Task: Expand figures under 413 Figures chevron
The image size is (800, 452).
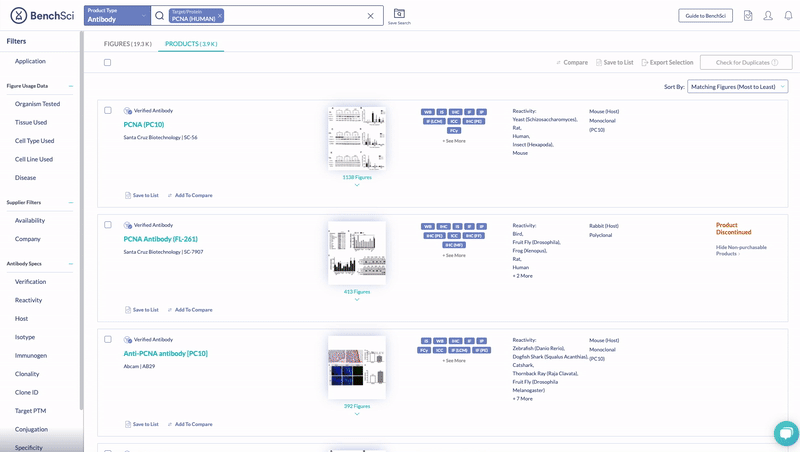Action: click(357, 299)
